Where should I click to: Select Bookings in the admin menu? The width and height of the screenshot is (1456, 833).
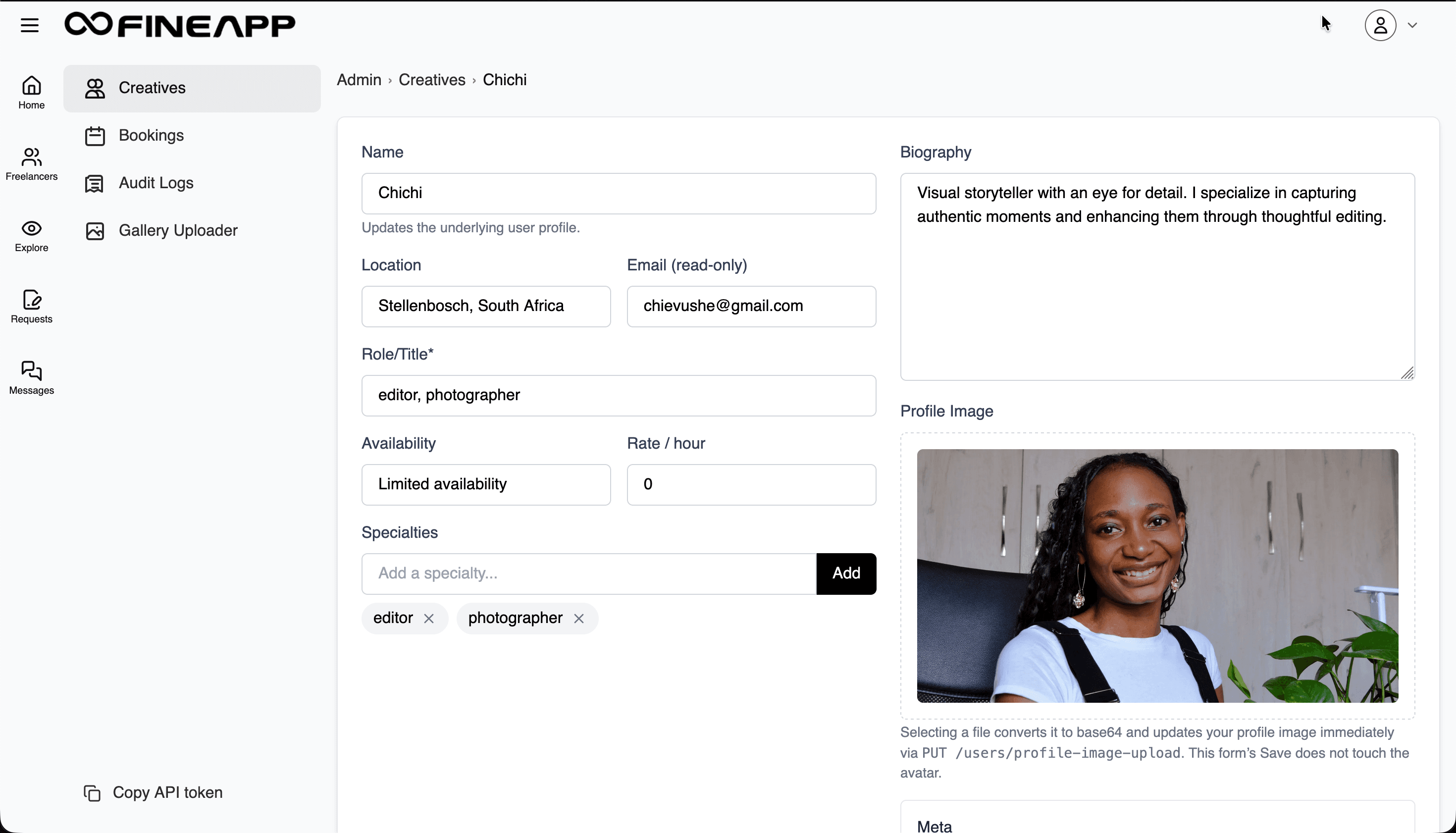[x=151, y=136]
